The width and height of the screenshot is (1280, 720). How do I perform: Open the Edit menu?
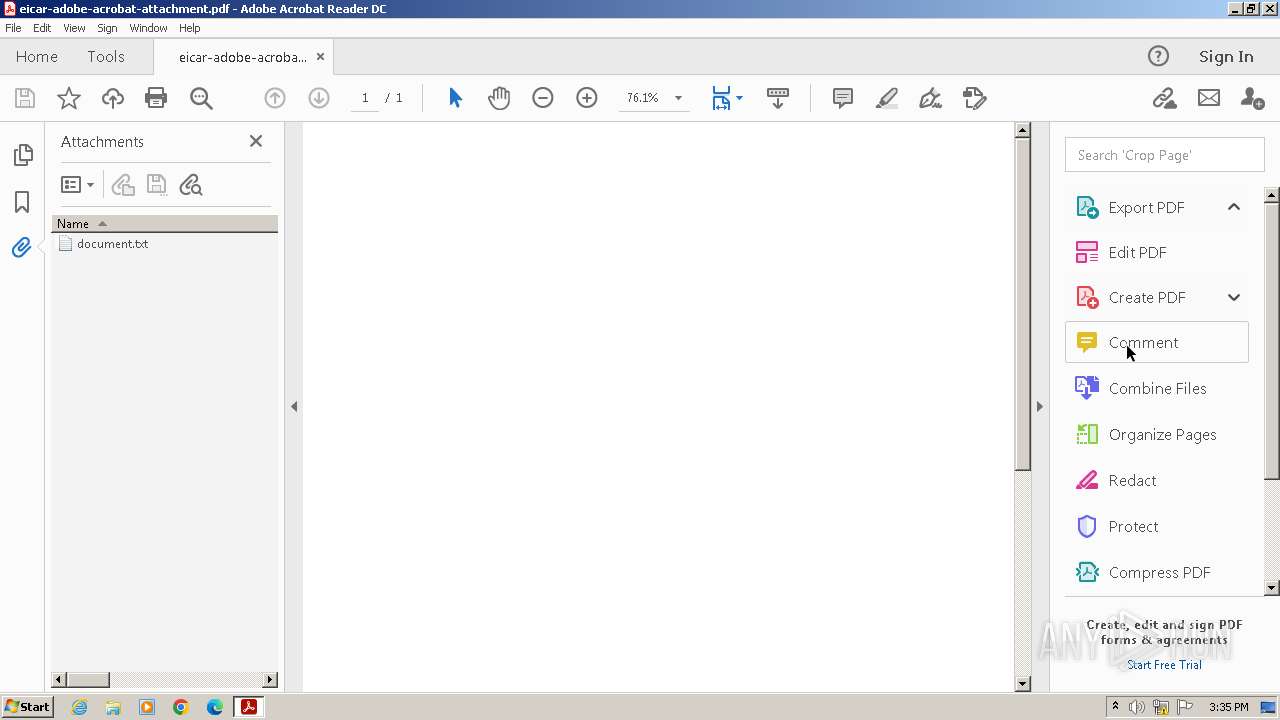coord(42,28)
